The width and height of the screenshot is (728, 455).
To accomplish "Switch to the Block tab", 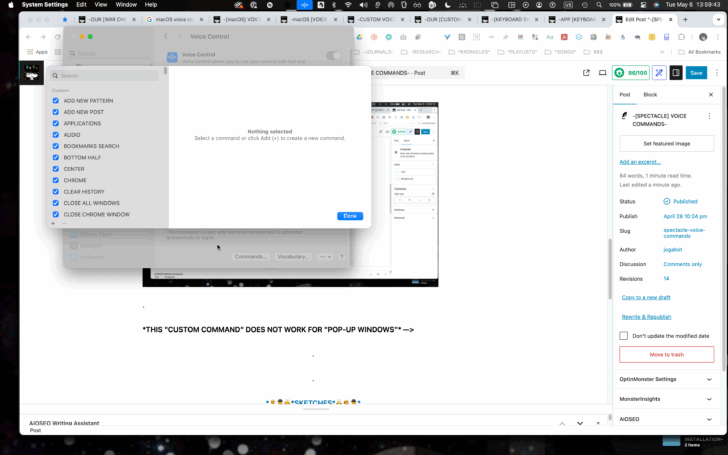I will coord(650,95).
